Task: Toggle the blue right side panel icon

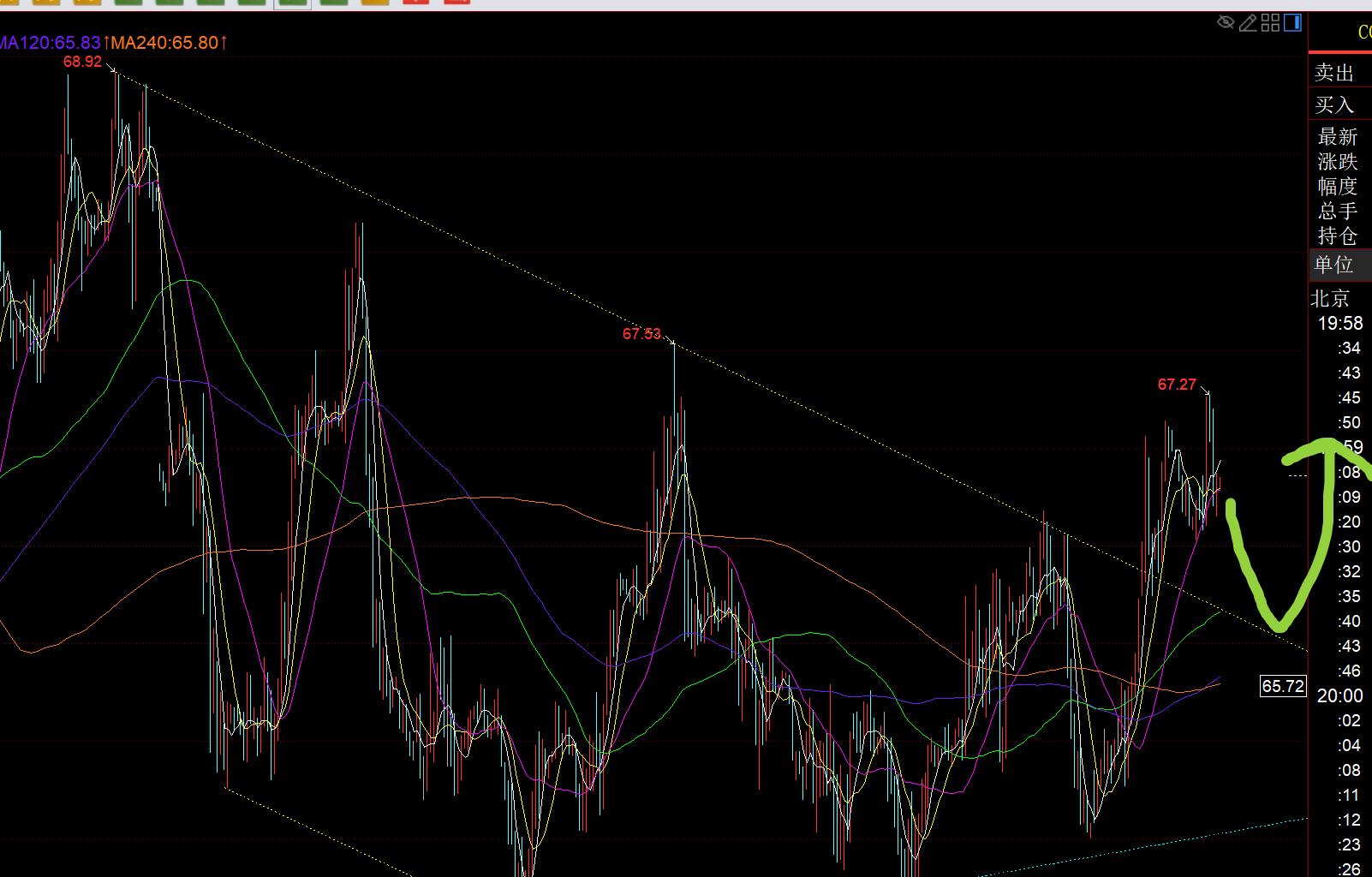Action: point(1292,23)
